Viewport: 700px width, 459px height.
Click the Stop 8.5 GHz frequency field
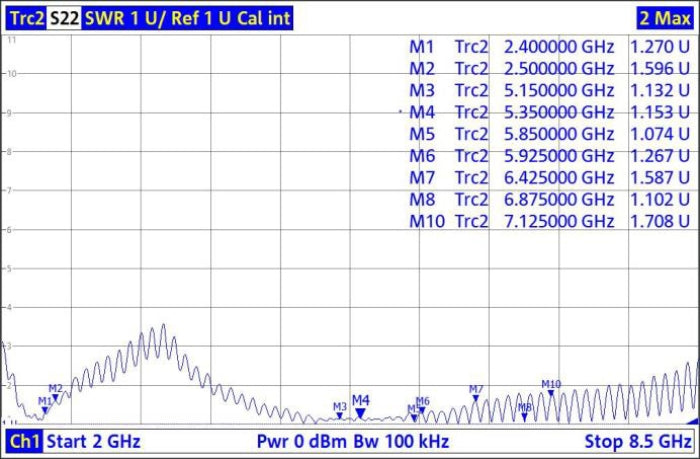click(x=638, y=441)
